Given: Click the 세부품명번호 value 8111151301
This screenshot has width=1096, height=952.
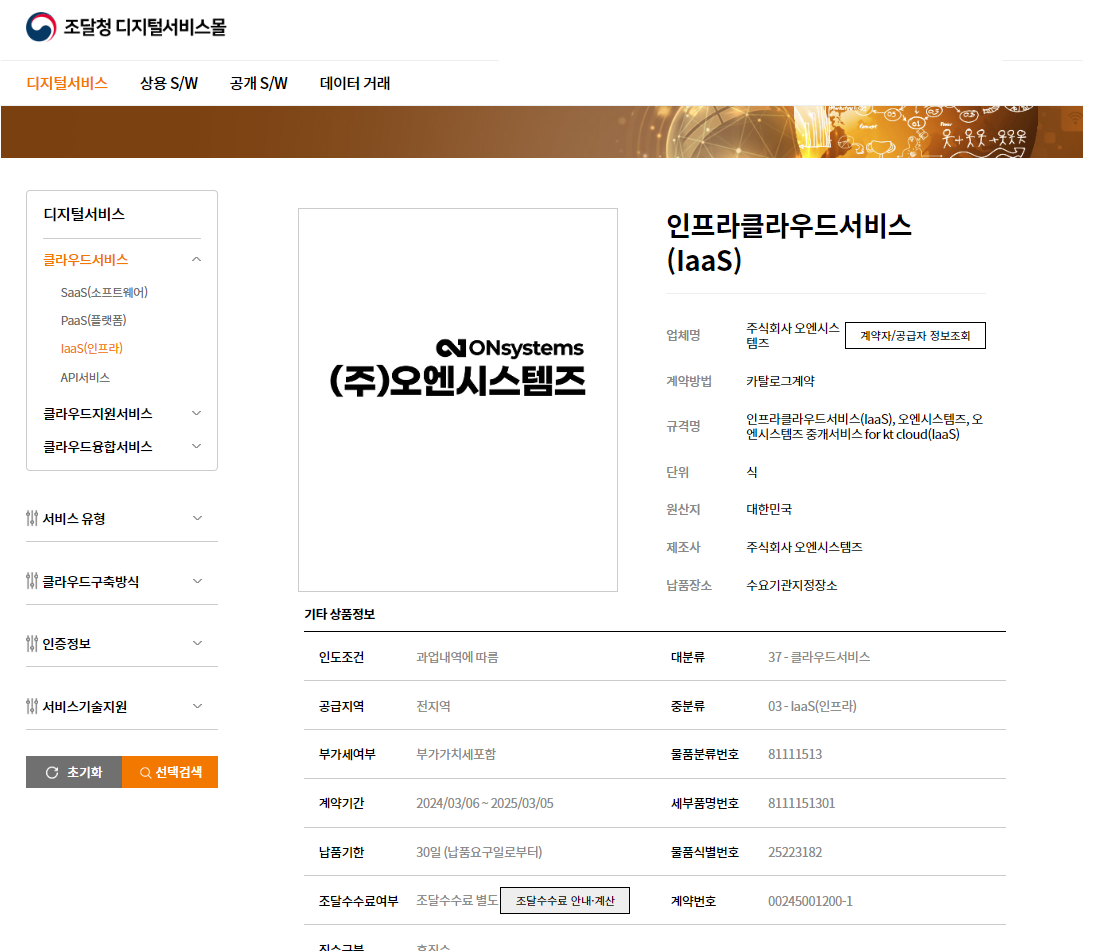Looking at the screenshot, I should click(x=801, y=803).
